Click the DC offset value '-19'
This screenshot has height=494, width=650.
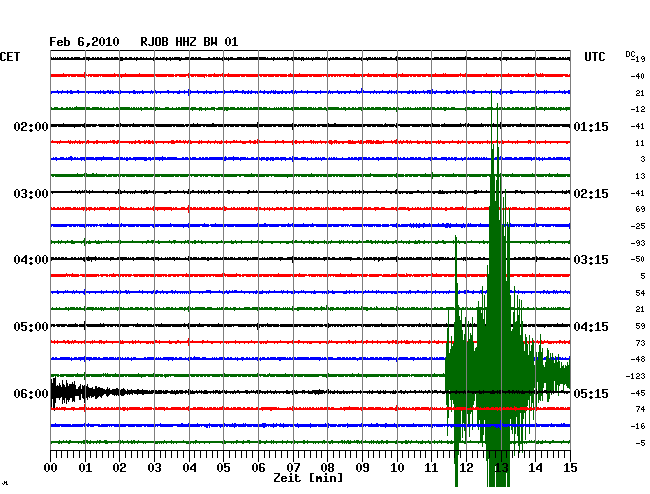639,59
